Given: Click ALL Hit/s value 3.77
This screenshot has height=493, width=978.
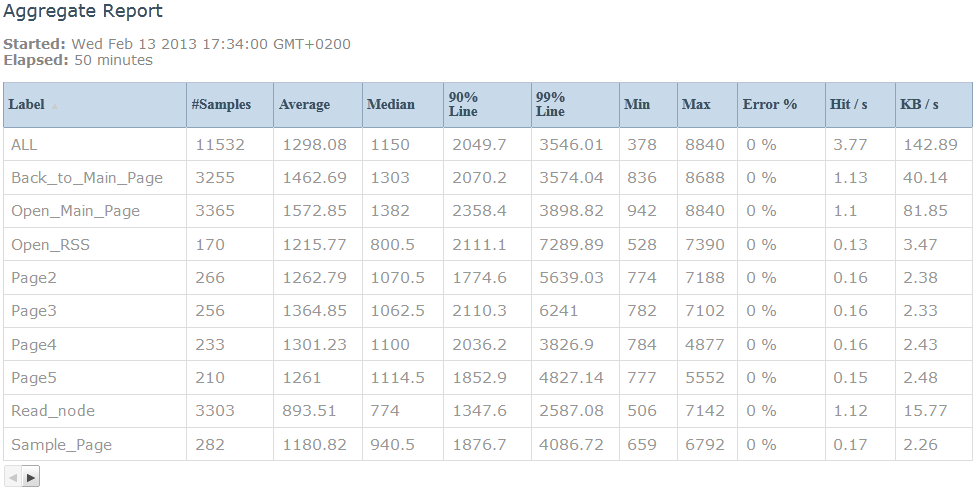Looking at the screenshot, I should (850, 144).
